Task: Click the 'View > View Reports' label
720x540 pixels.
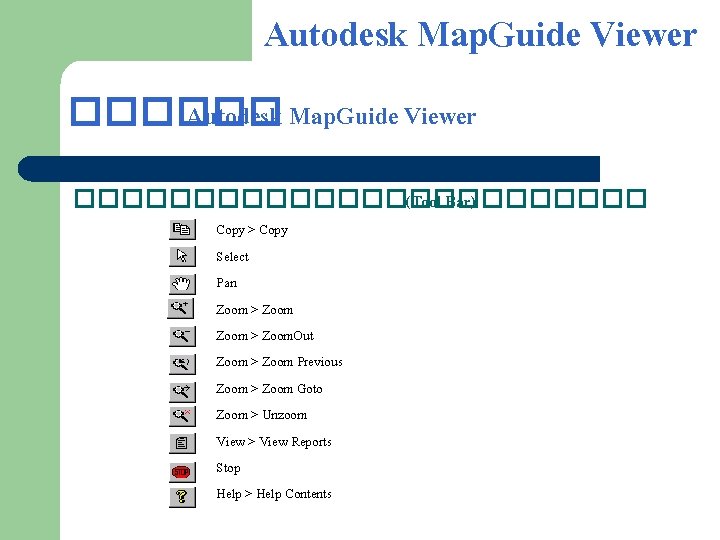Action: pyautogui.click(x=274, y=442)
